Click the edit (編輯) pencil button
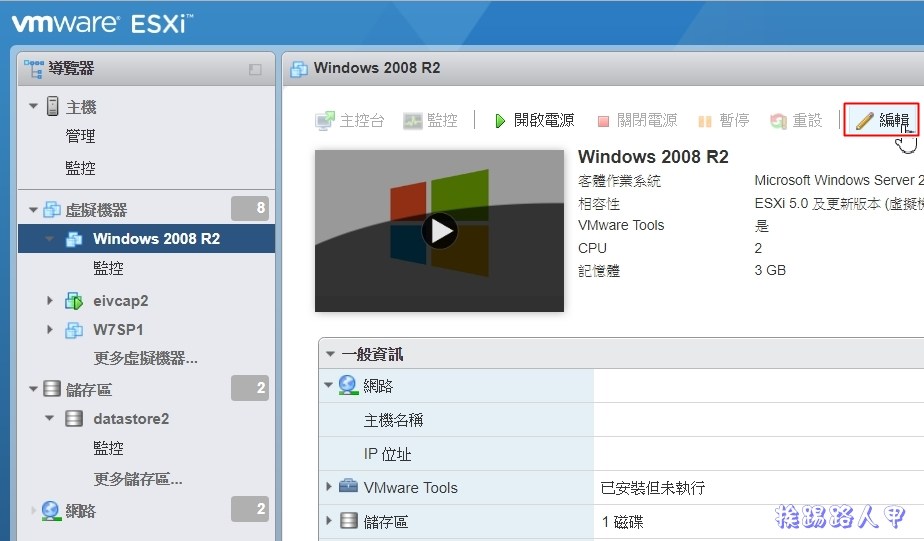Viewport: 924px width, 541px height. (x=882, y=120)
